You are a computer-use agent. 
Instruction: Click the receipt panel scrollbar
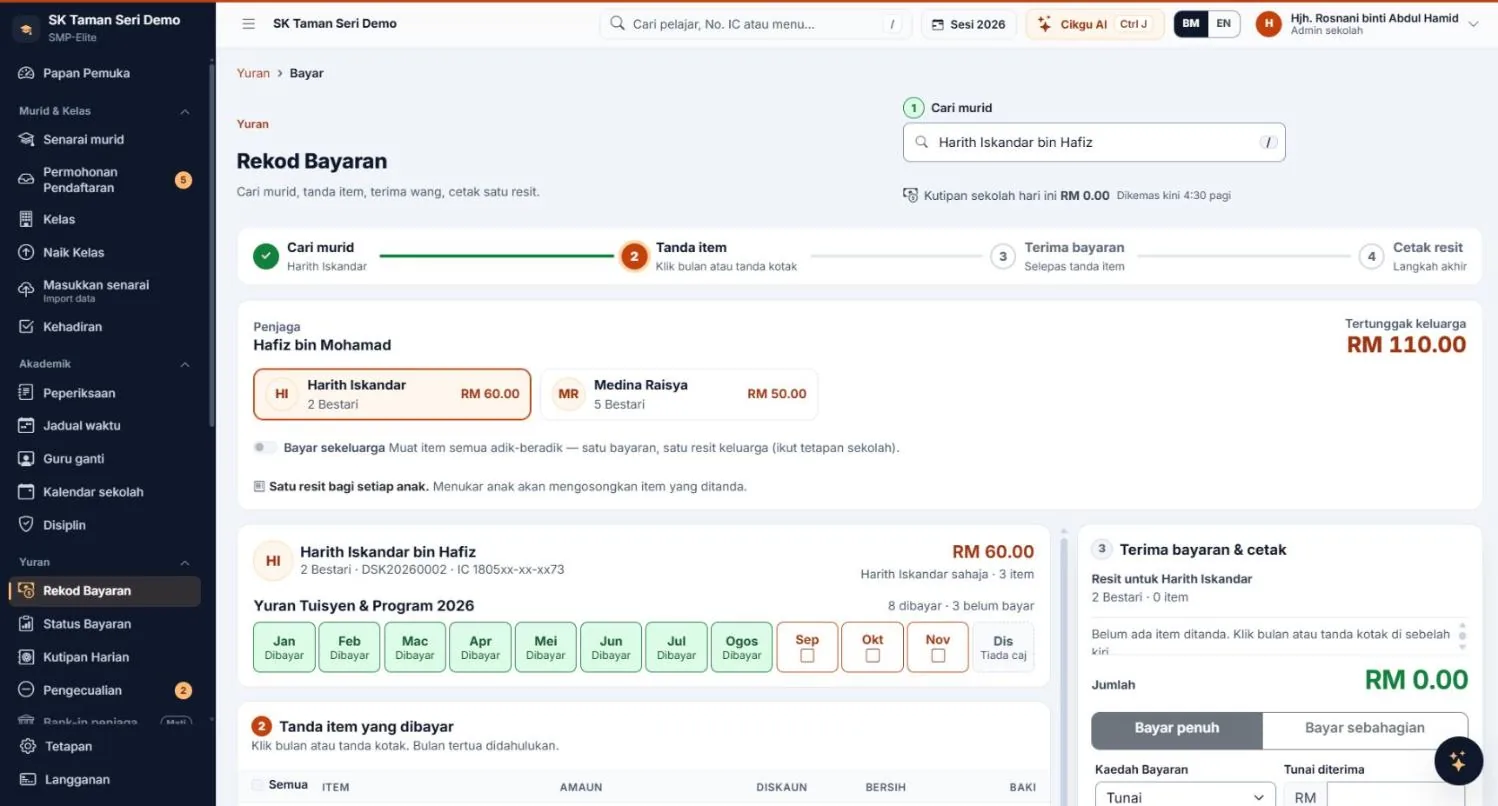pyautogui.click(x=1462, y=635)
